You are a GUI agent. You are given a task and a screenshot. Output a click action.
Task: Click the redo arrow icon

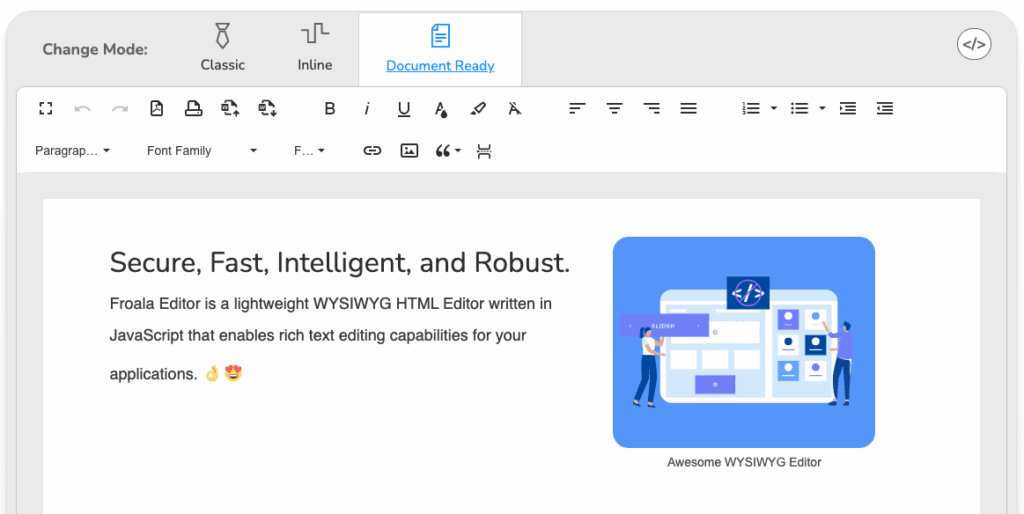coord(120,108)
